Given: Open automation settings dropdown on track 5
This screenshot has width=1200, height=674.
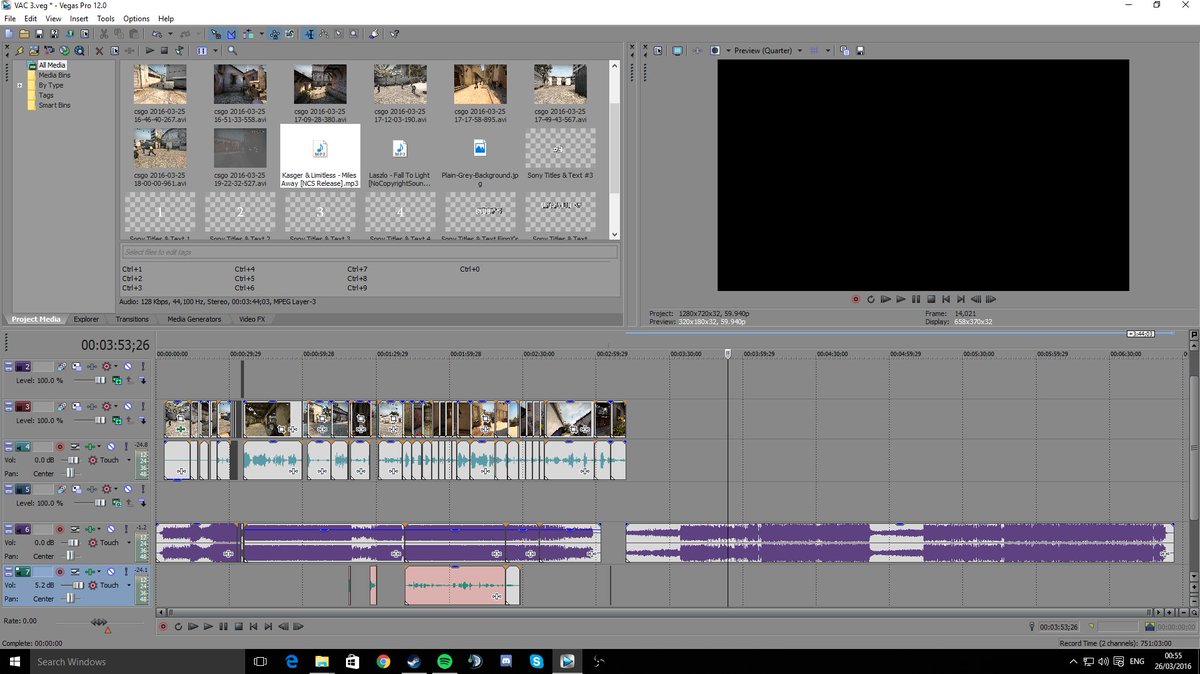Looking at the screenshot, I should pyautogui.click(x=116, y=489).
